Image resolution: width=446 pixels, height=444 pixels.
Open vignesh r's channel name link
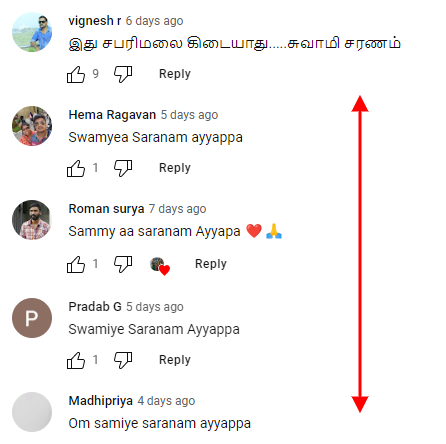(95, 21)
